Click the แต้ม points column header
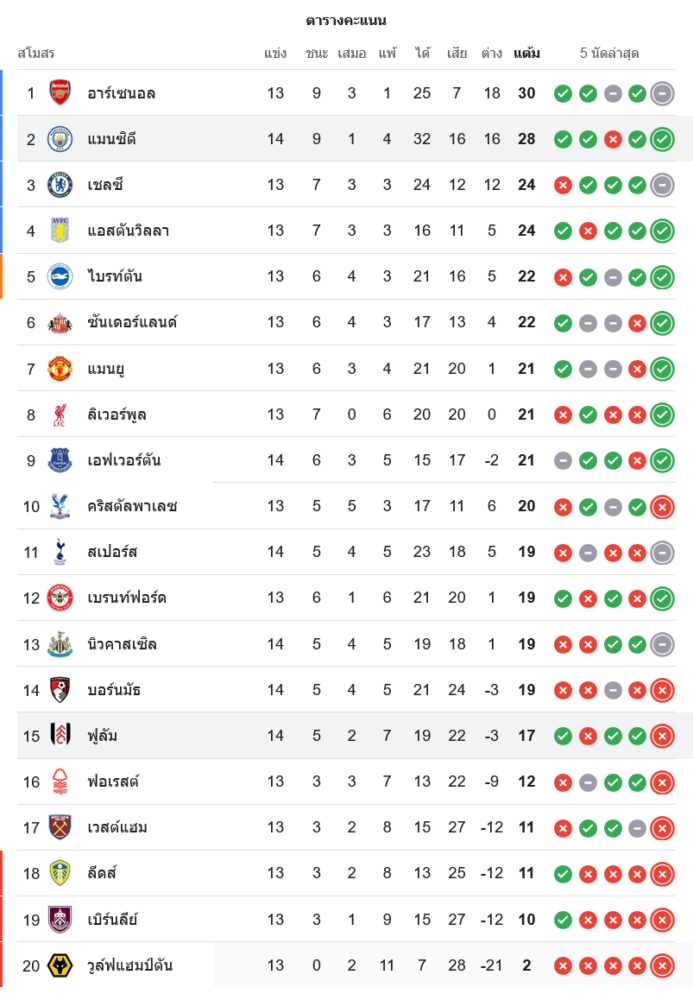Screen dimensions: 693x1000 tap(527, 53)
